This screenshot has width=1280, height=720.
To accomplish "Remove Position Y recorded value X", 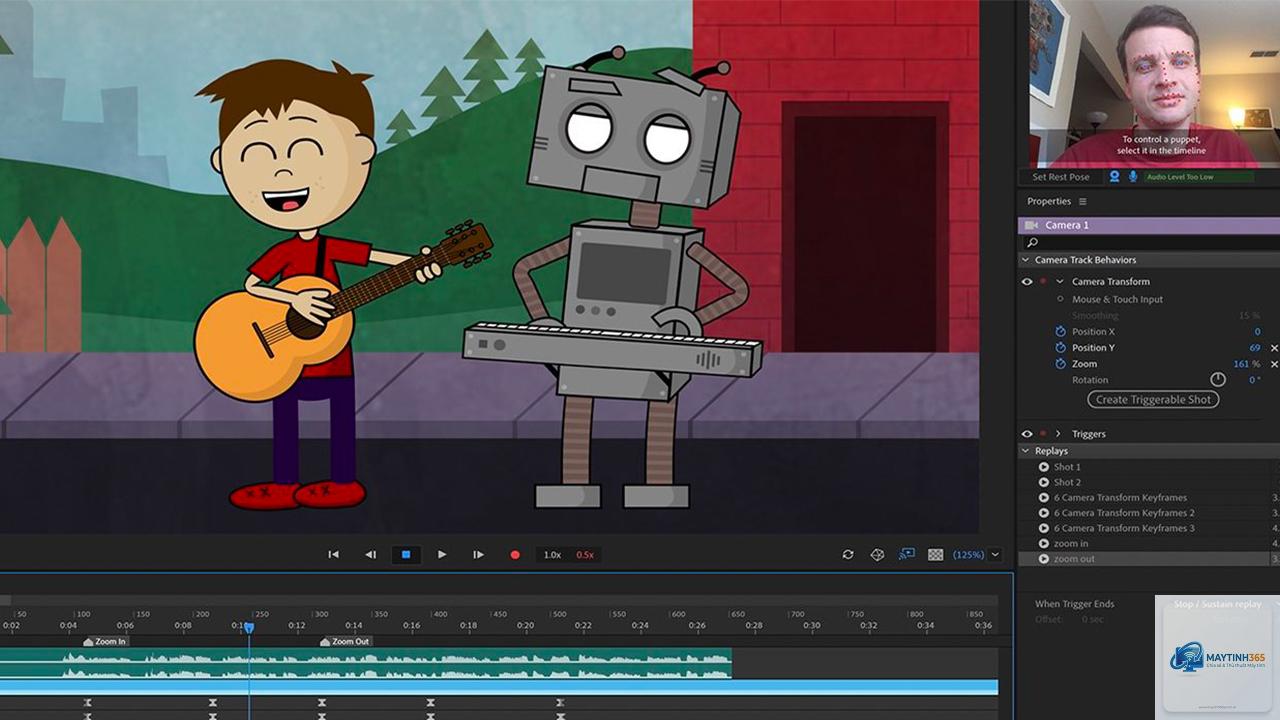I will [1274, 348].
